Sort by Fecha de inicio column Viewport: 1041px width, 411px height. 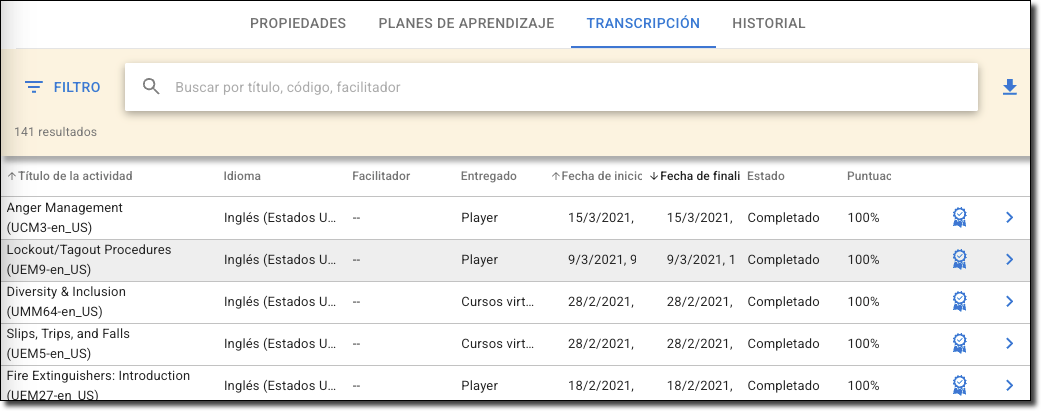point(600,176)
